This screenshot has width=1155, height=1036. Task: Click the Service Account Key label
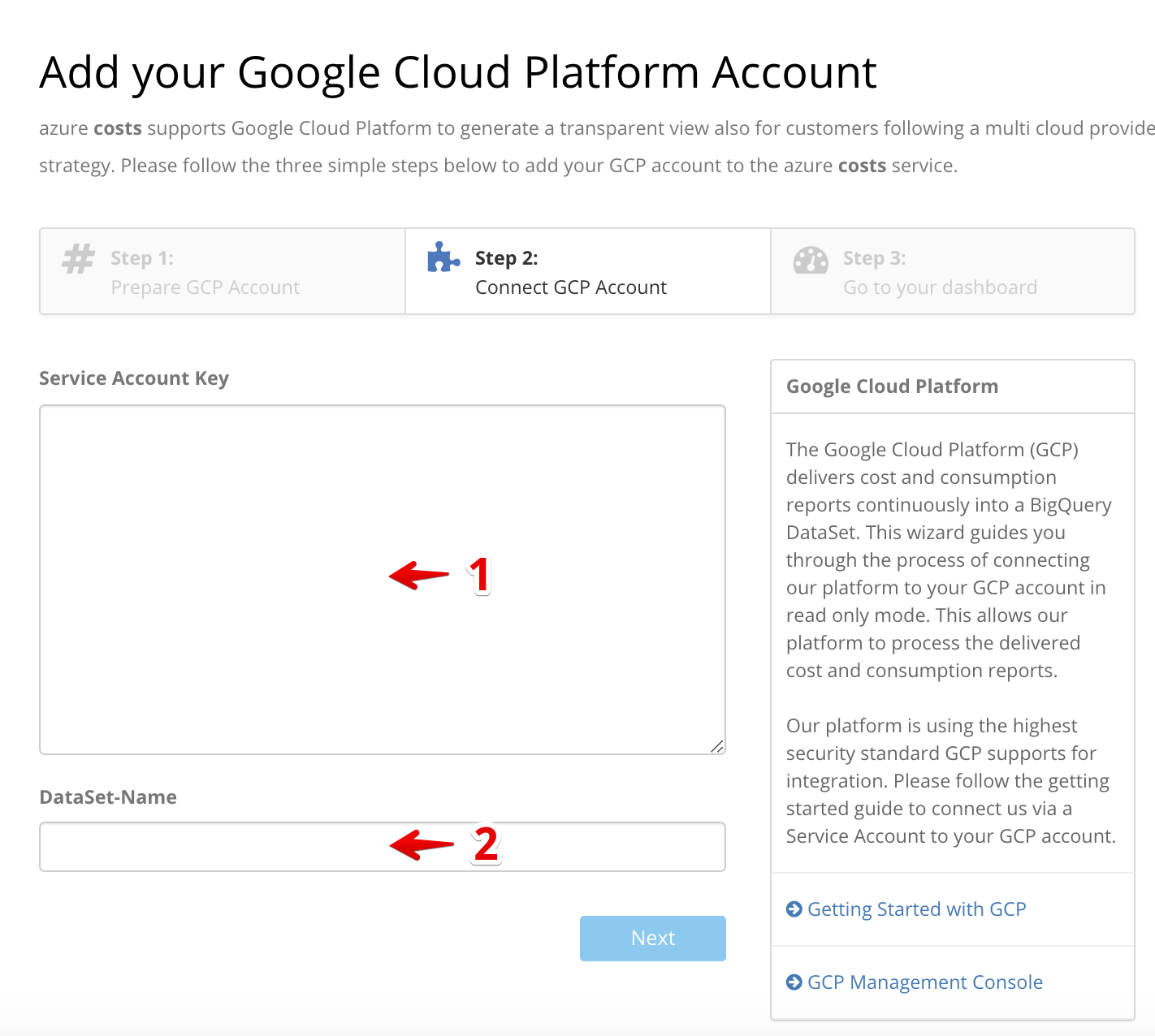pos(134,378)
